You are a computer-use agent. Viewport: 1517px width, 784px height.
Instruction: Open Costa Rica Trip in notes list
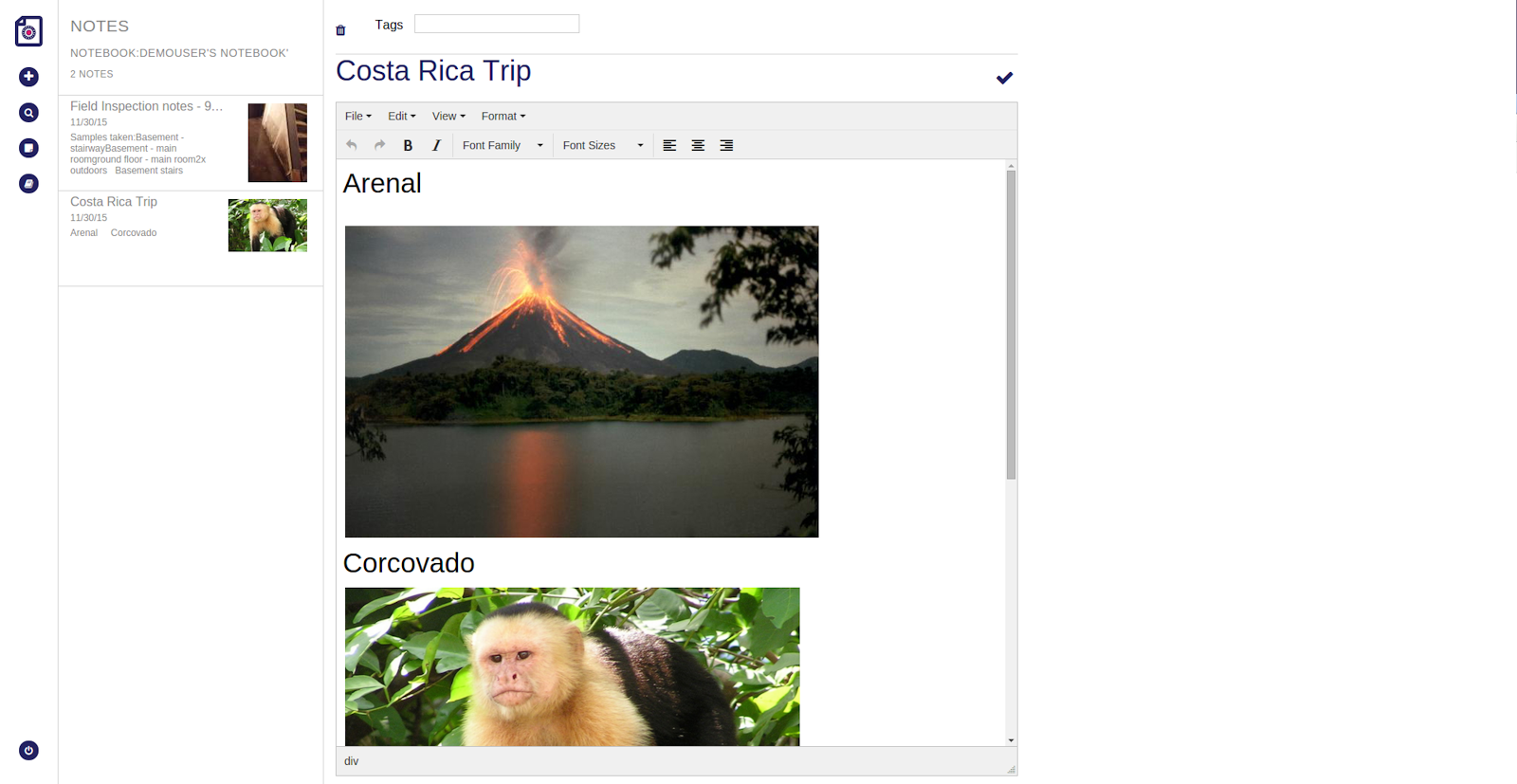point(191,239)
